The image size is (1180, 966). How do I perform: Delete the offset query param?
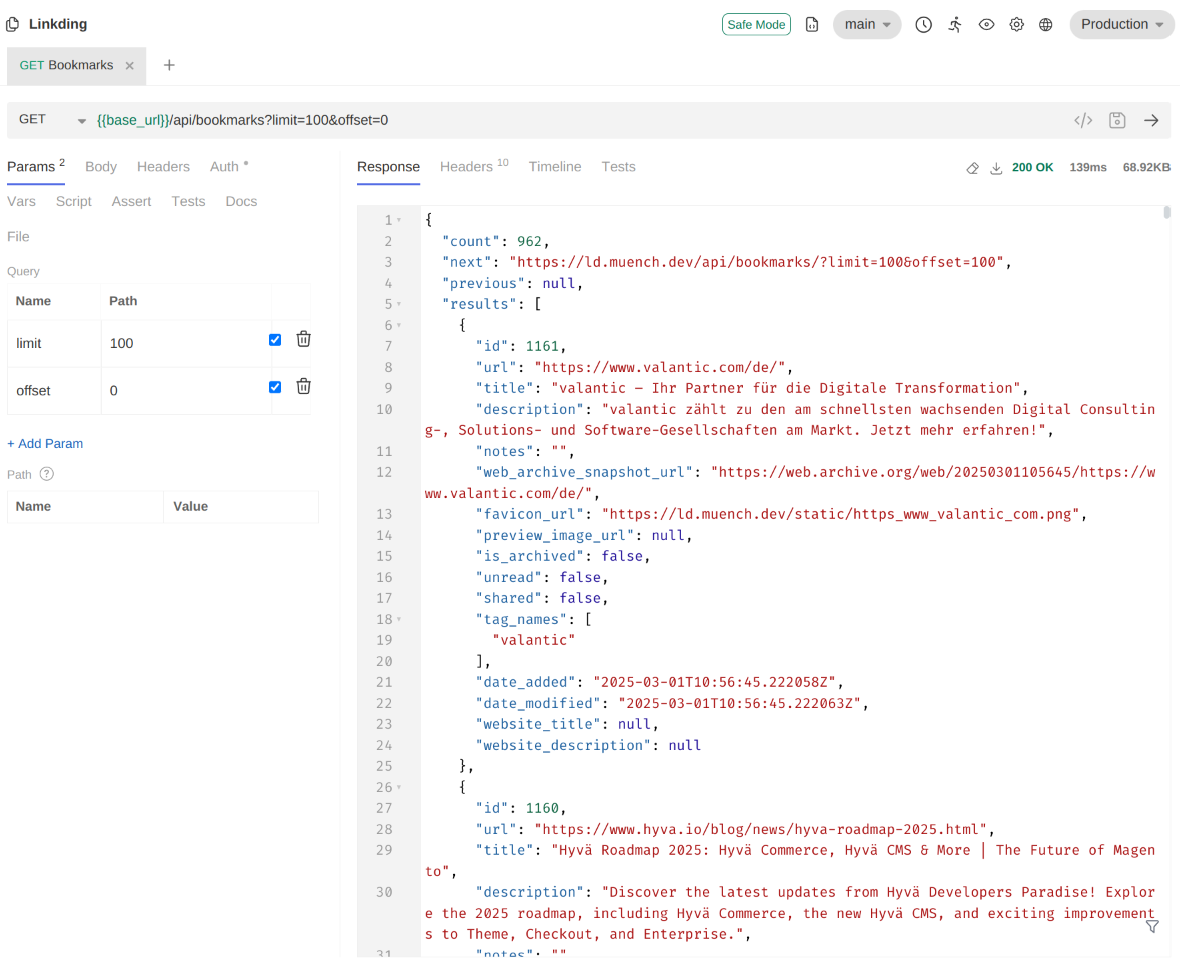point(303,387)
